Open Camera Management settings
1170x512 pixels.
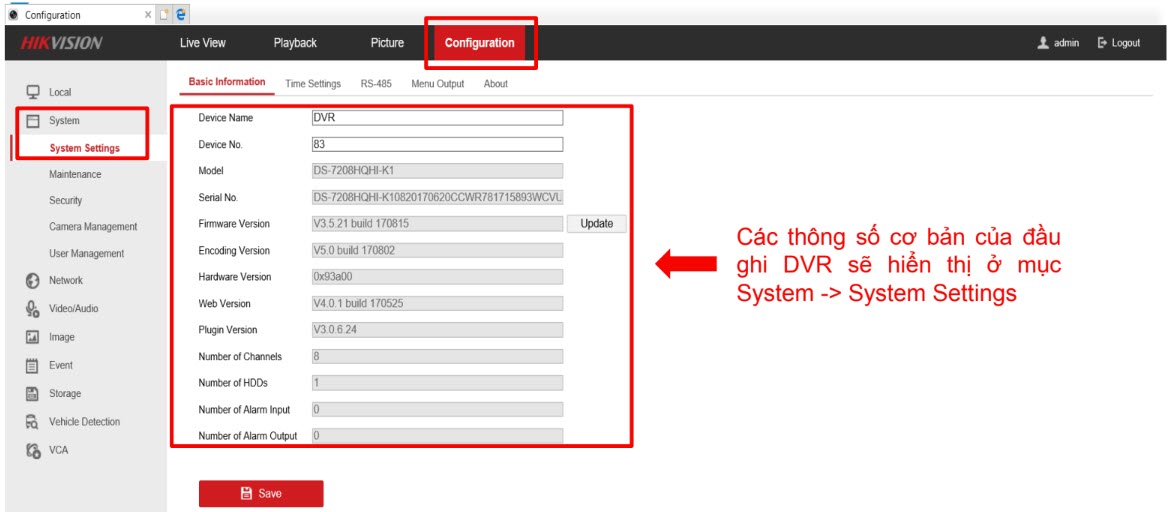93,227
